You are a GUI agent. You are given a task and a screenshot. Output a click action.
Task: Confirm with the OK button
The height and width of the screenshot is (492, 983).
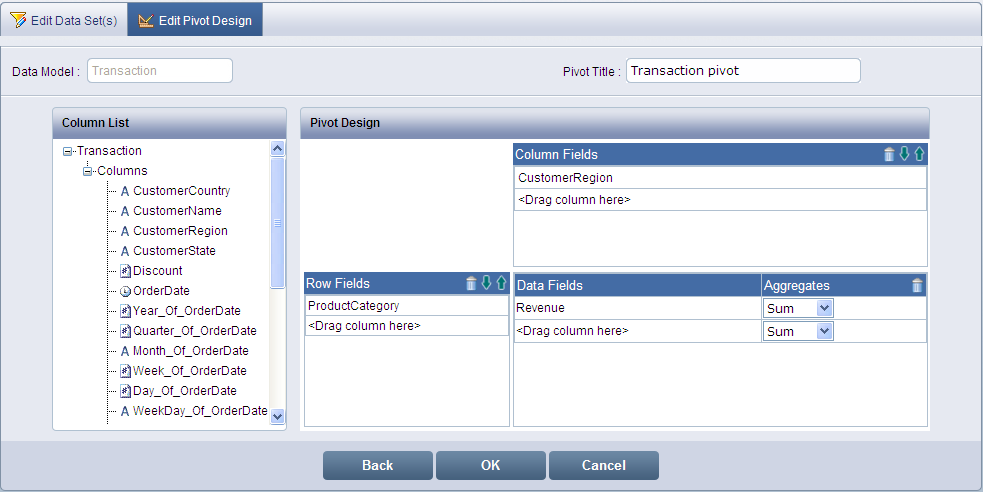[490, 465]
